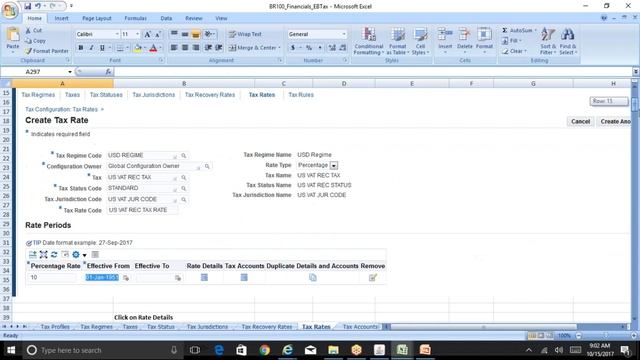Click the Increase Indent icon

point(219,48)
